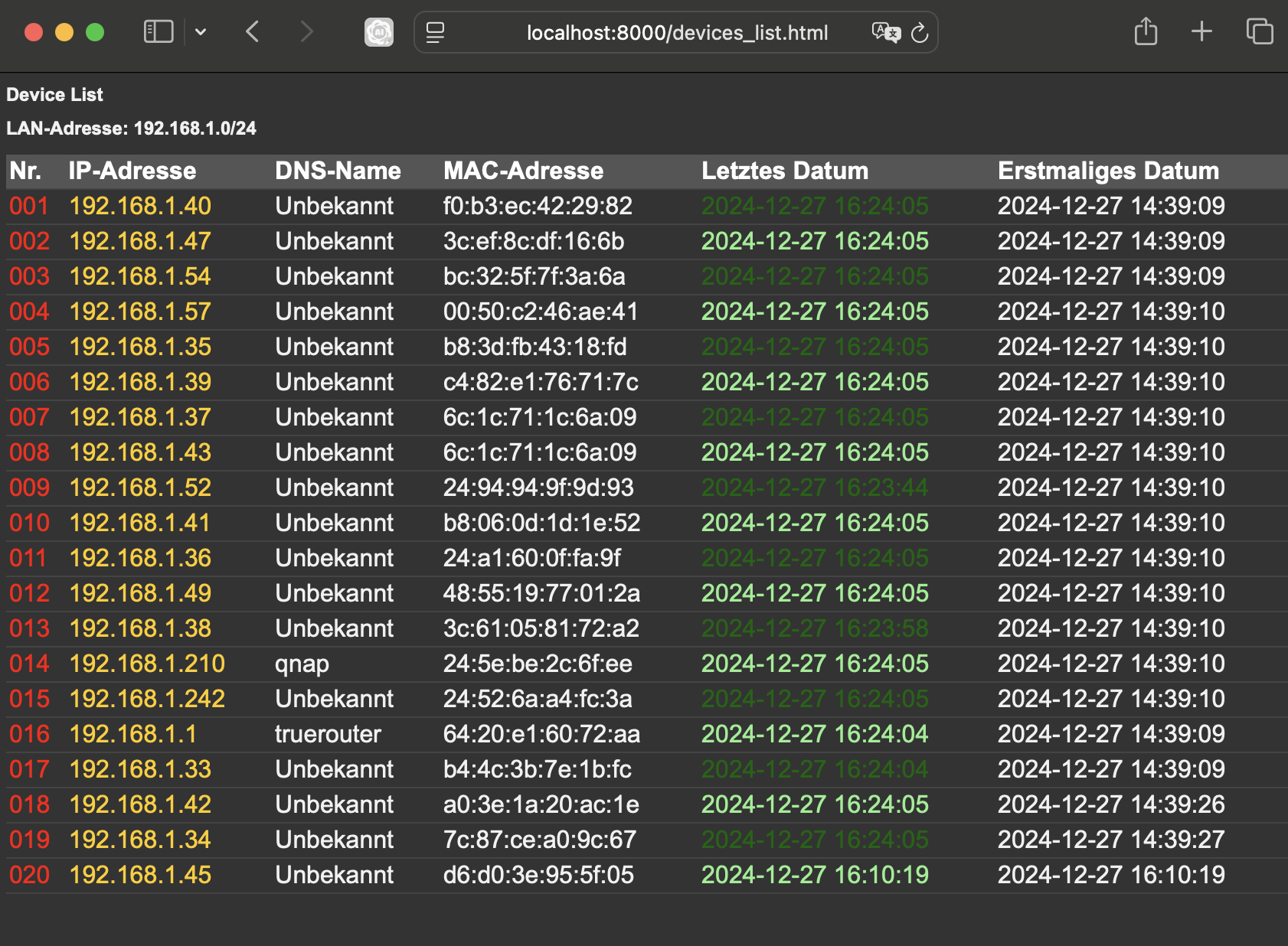Select IP address 192.168.1.47
The width and height of the screenshot is (1288, 946).
pyautogui.click(x=140, y=241)
